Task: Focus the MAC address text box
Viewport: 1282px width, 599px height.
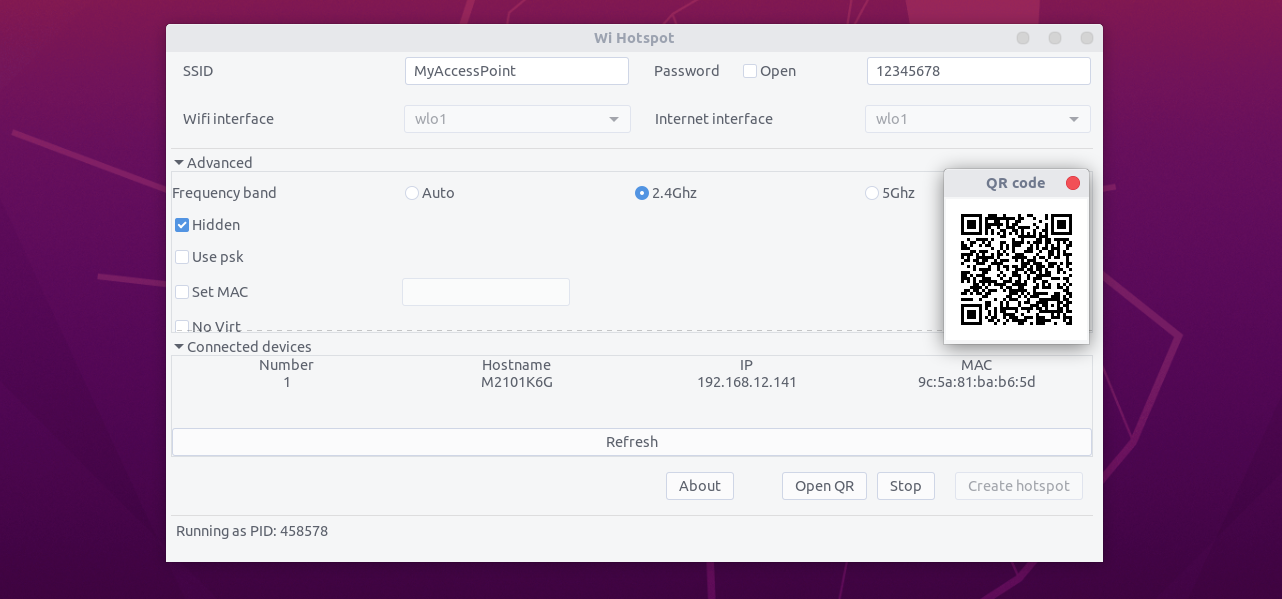Action: coord(485,292)
